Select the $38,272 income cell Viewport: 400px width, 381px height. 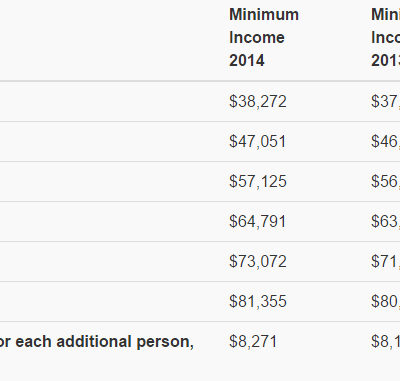point(258,101)
